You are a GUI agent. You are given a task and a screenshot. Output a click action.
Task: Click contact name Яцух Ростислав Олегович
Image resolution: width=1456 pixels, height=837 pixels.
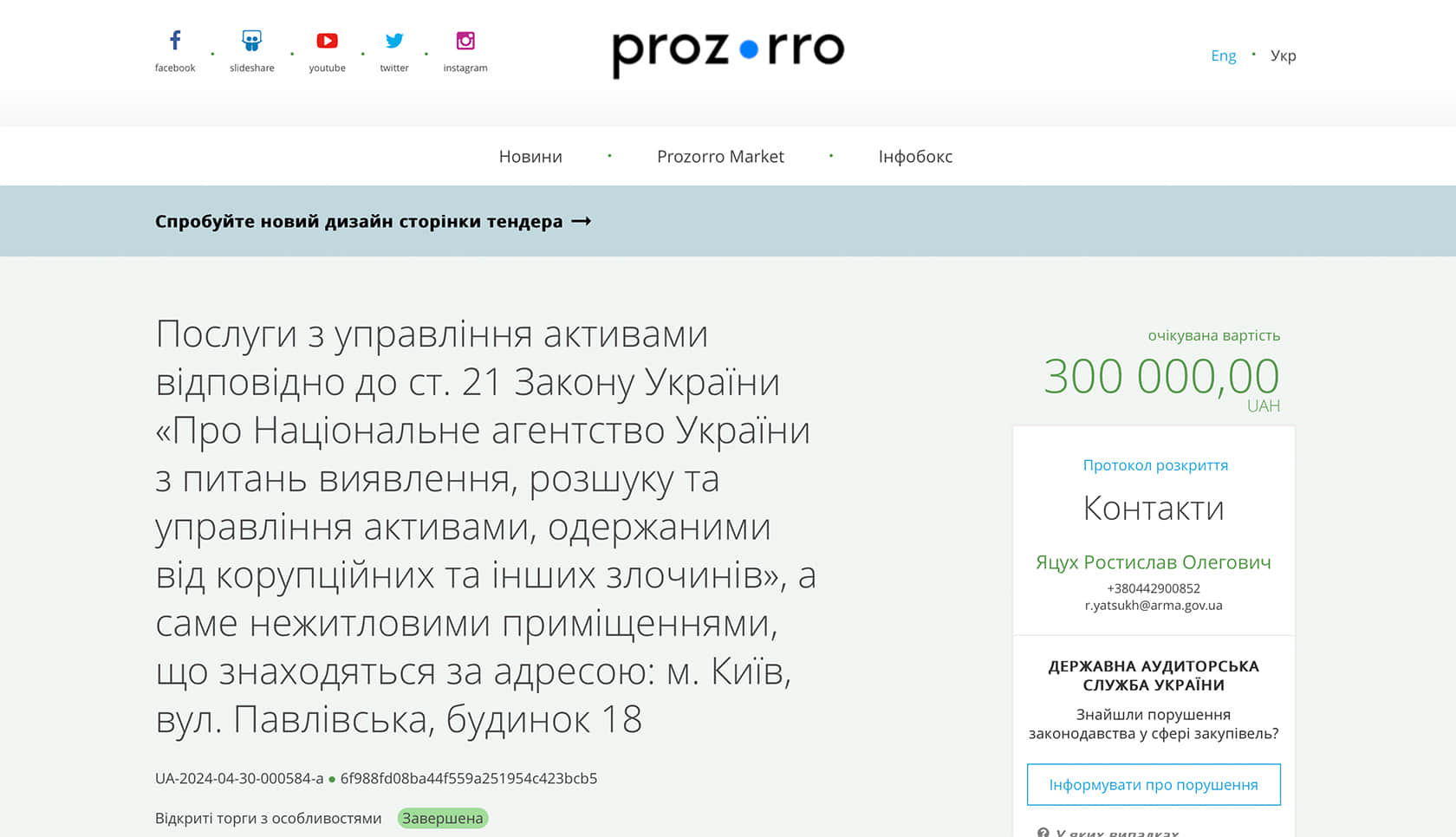[1154, 562]
